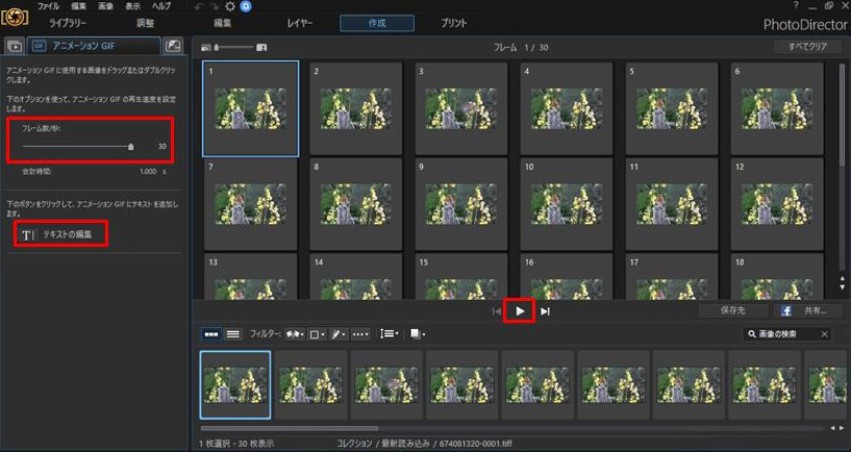Select the アニメーション GIF panel tab
The image size is (851, 452).
94,46
